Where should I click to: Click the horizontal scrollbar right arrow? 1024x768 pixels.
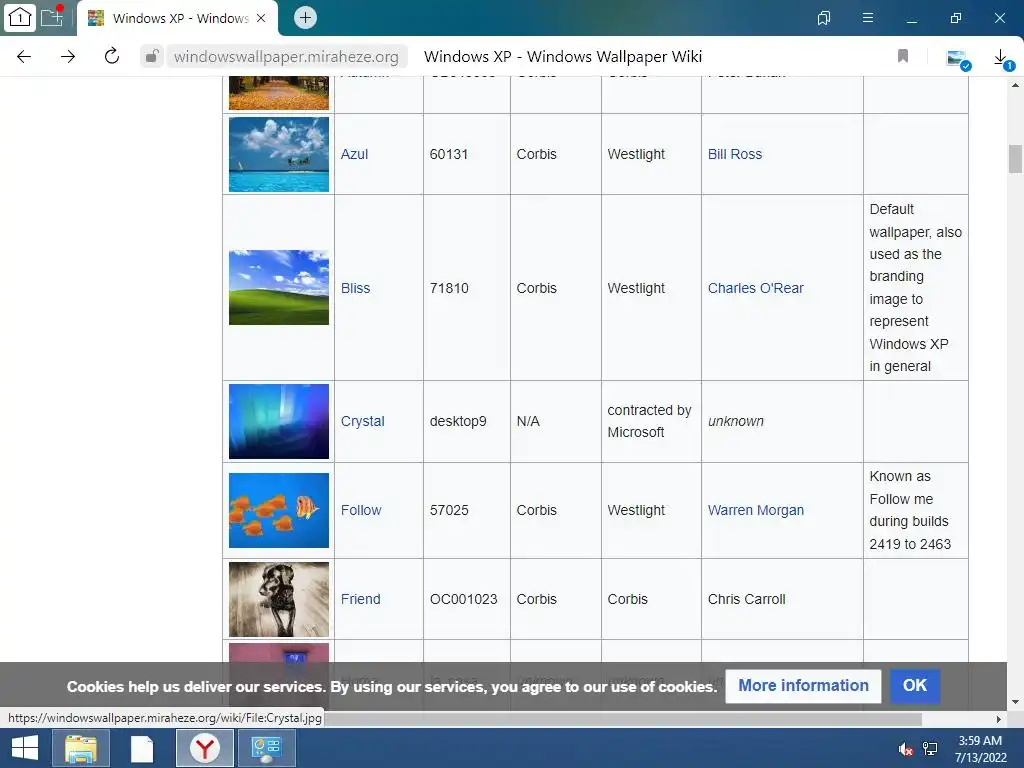998,719
